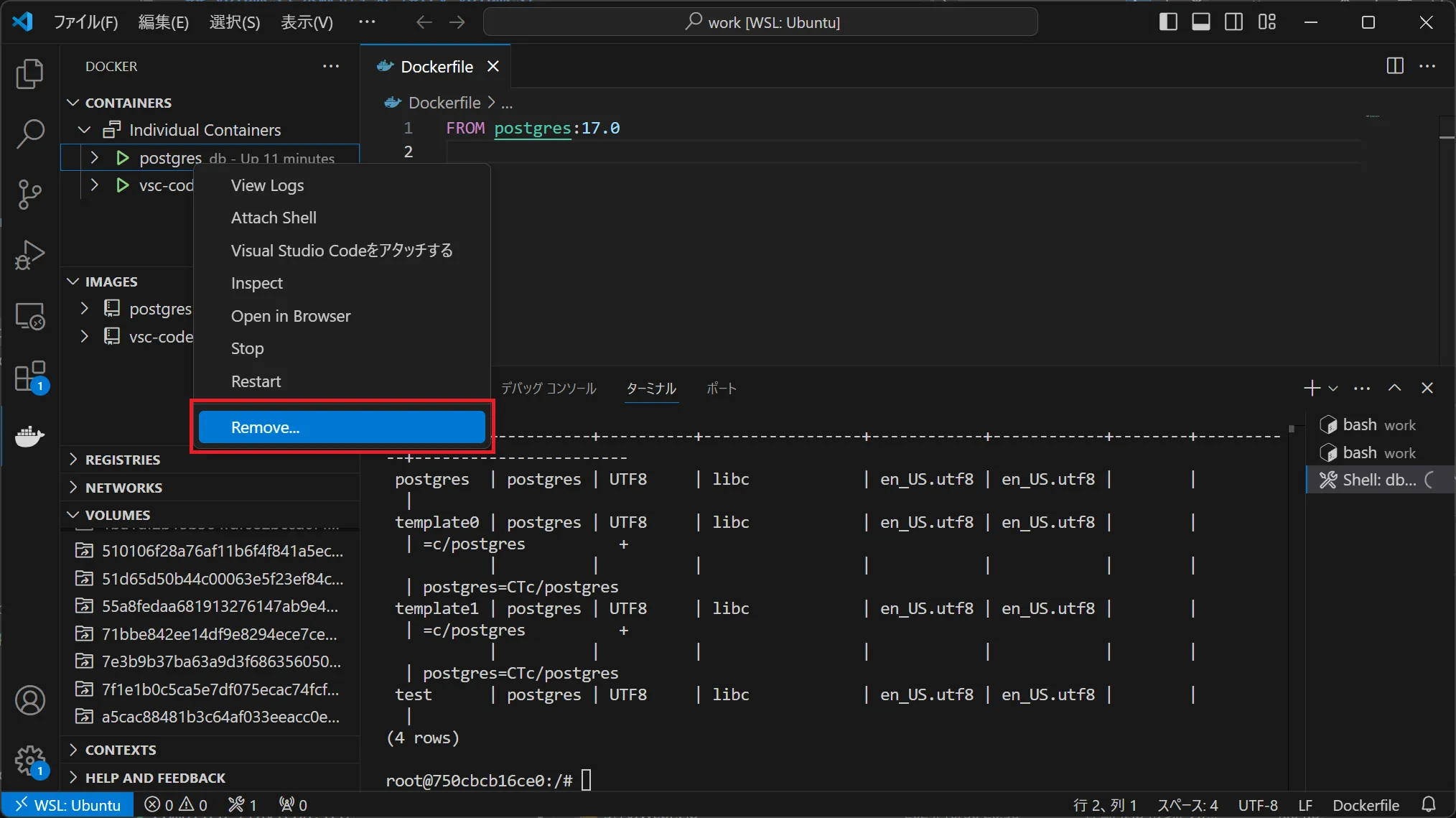This screenshot has width=1456, height=818.
Task: Expand the postgres container in Individual Containers
Action: [94, 158]
